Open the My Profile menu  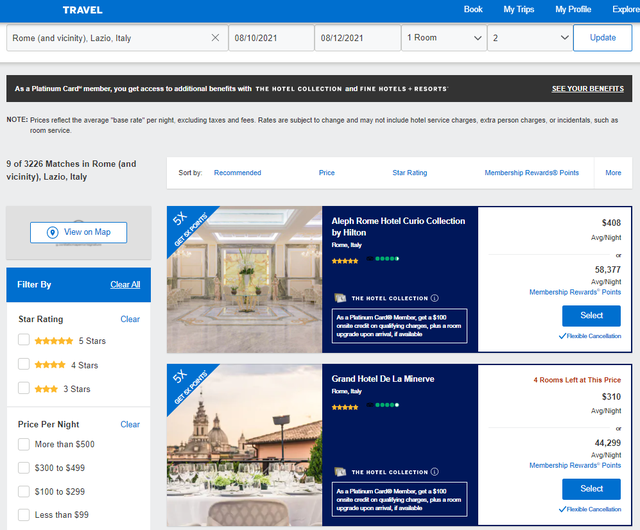[x=573, y=9]
